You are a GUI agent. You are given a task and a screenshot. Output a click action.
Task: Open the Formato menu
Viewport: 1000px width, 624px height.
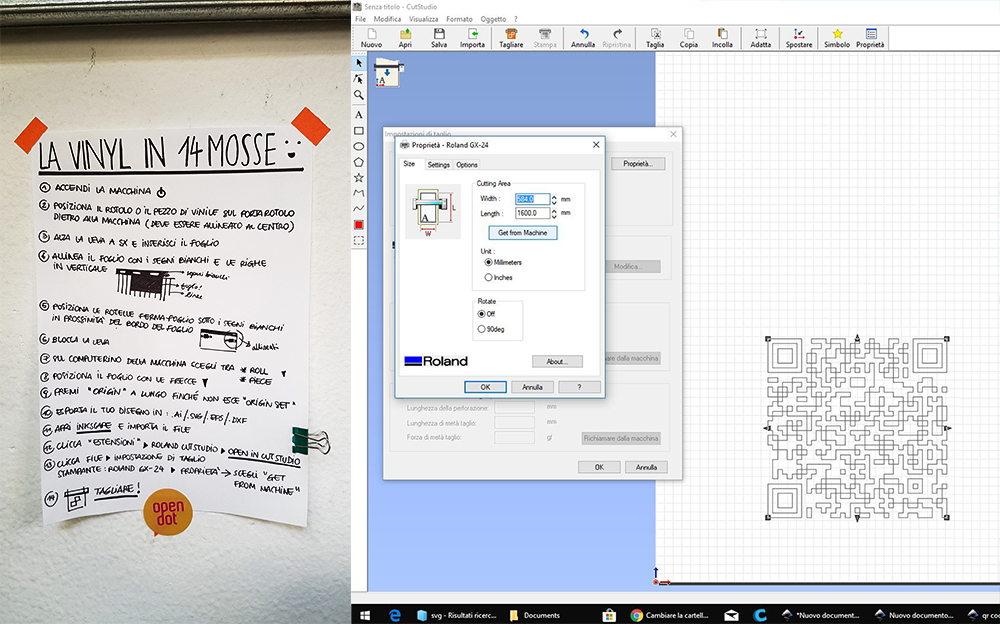coord(459,19)
